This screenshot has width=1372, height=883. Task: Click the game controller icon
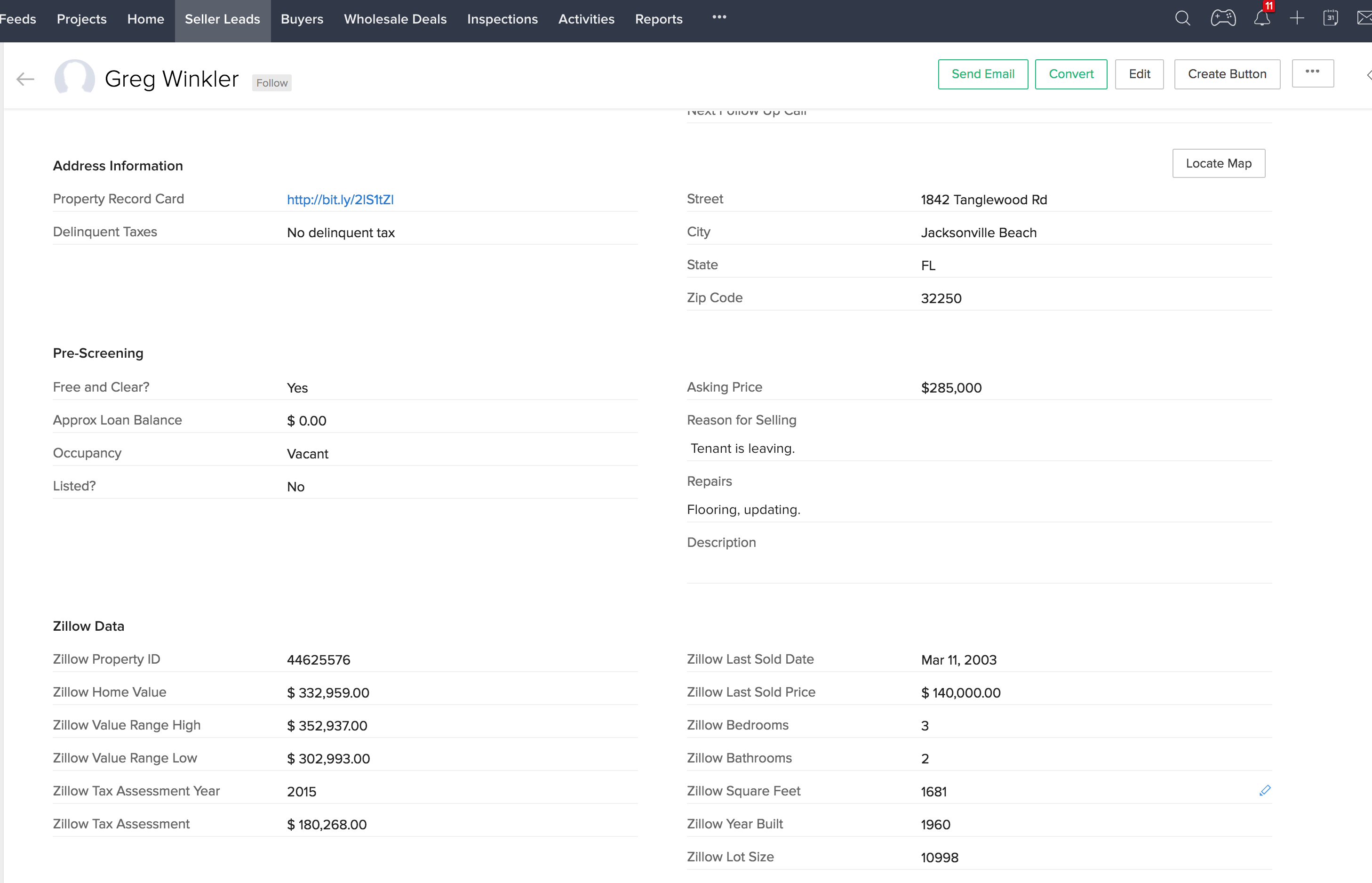coord(1223,18)
